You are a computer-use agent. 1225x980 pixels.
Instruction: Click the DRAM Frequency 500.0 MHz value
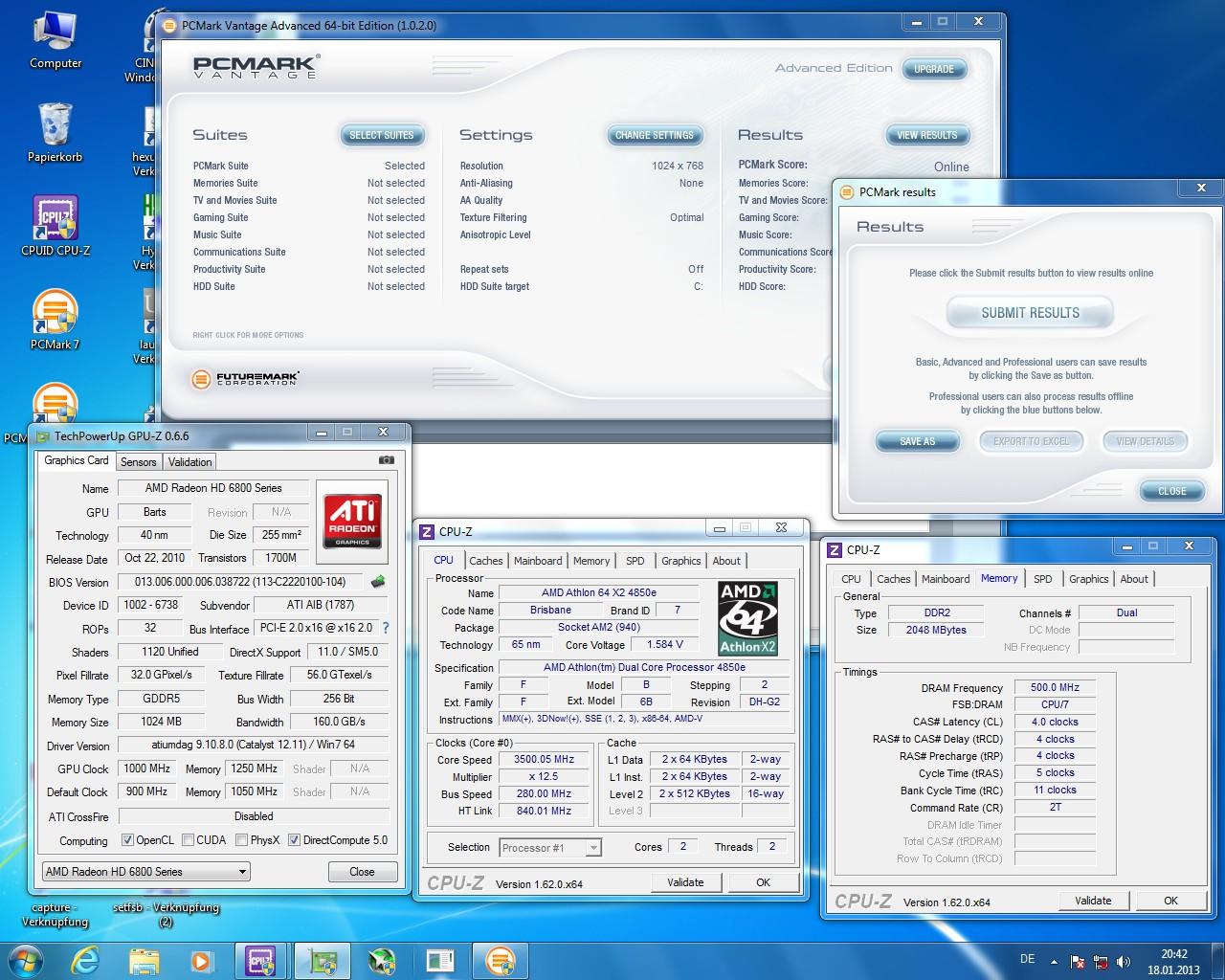(x=1055, y=688)
